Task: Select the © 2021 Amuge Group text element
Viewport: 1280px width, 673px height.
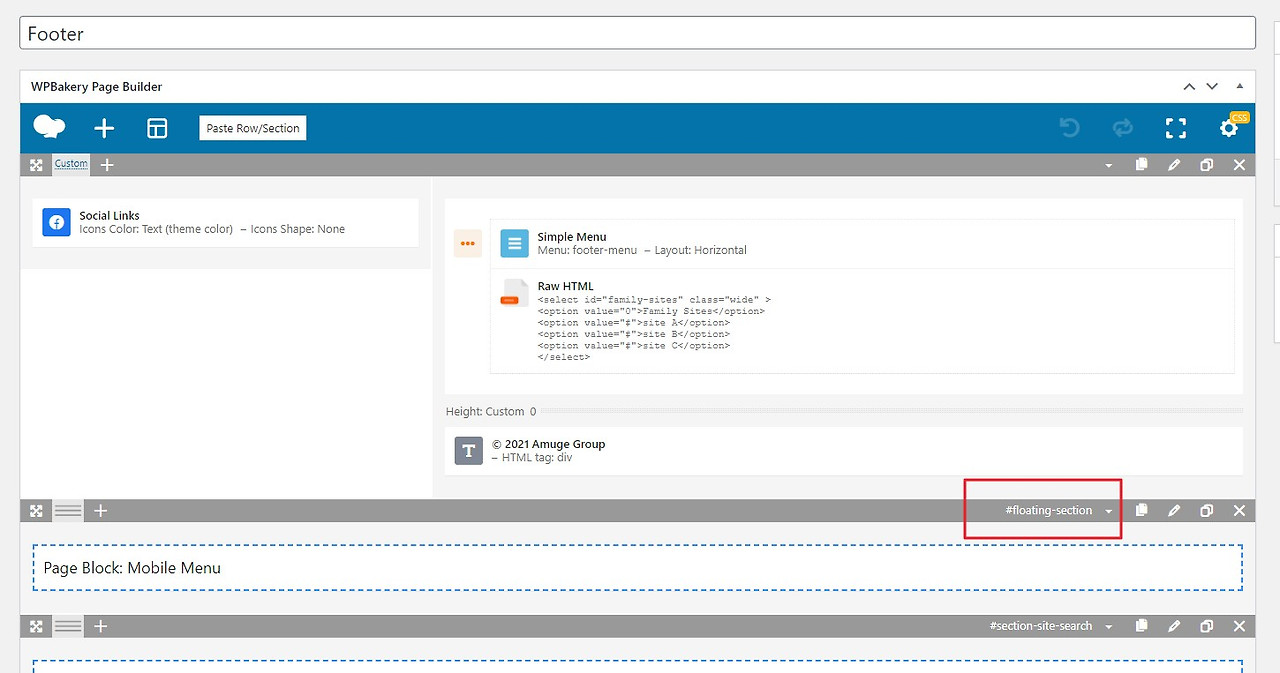Action: point(844,451)
